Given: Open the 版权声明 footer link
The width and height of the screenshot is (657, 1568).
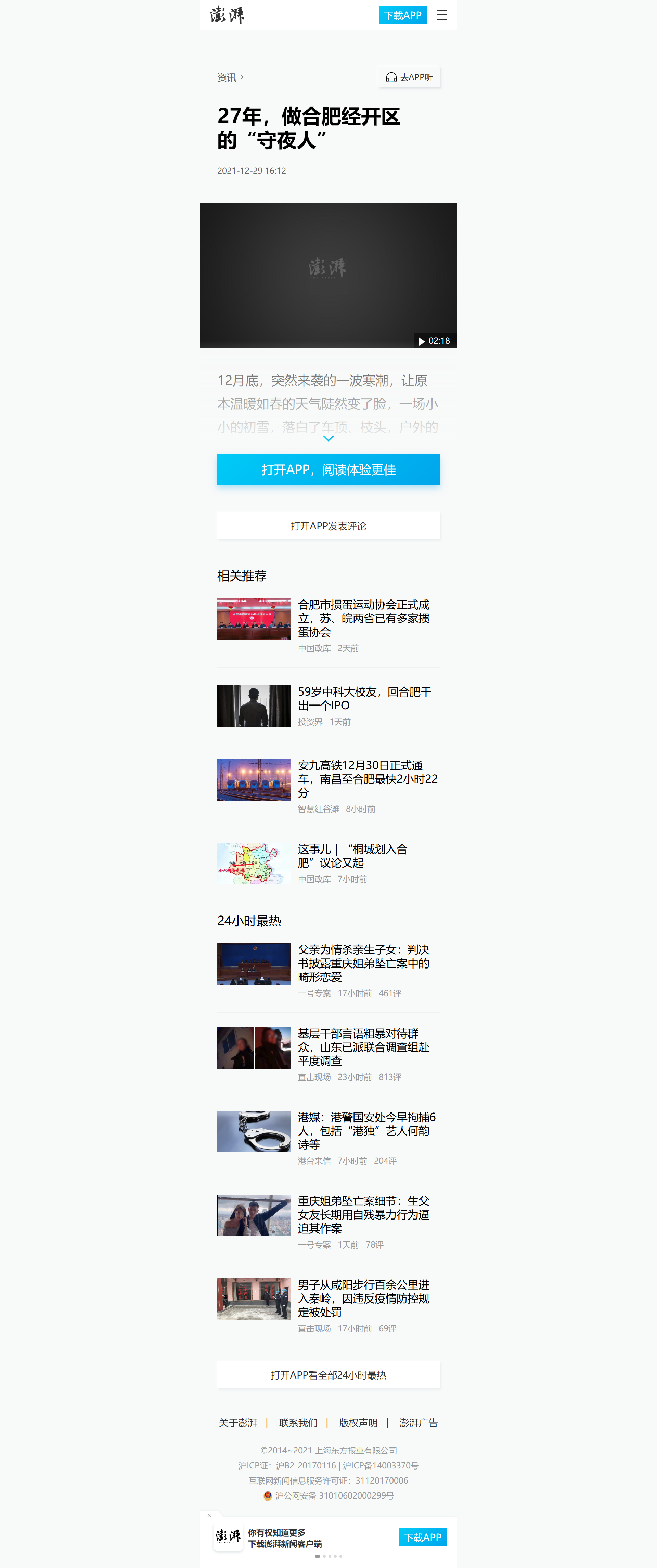Looking at the screenshot, I should tap(358, 1423).
